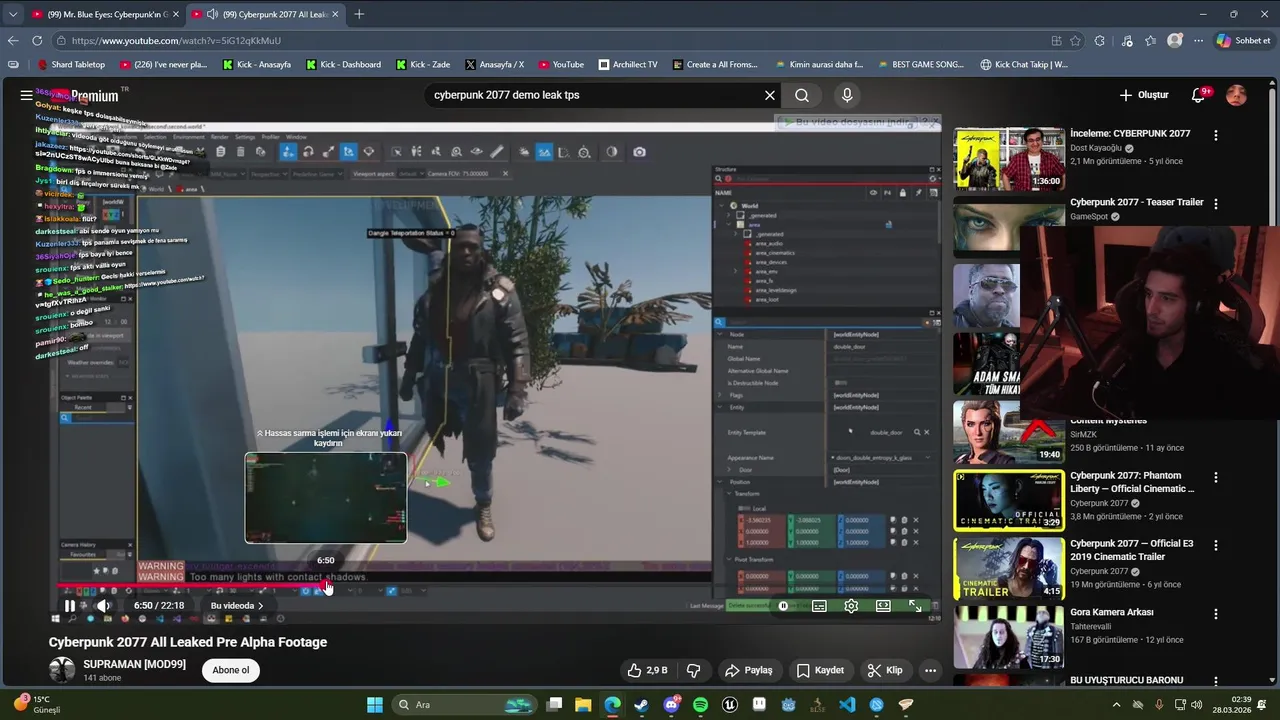This screenshot has width=1280, height=720.
Task: Pause the YouTube video
Action: pos(69,606)
